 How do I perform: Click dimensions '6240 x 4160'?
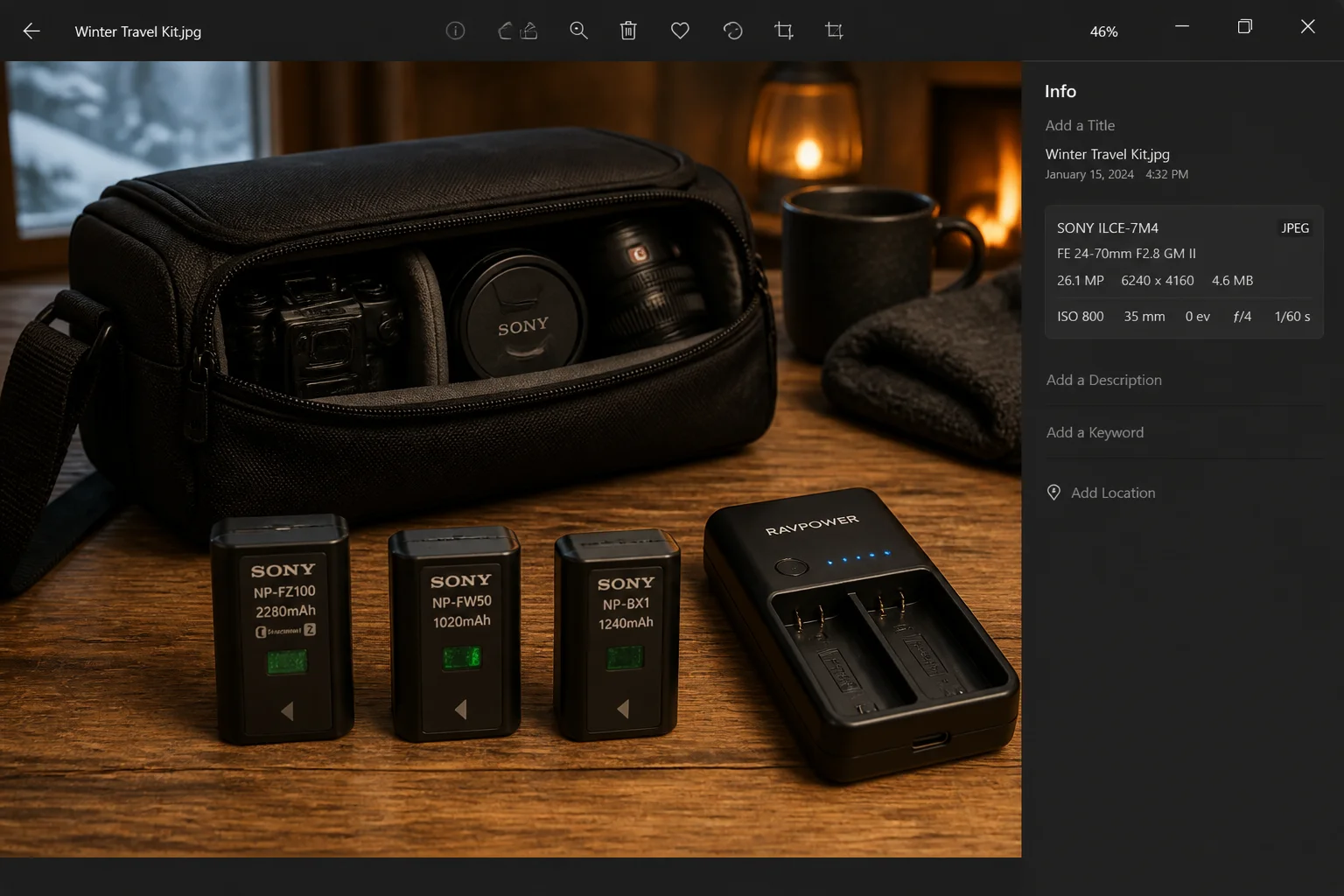click(1157, 280)
